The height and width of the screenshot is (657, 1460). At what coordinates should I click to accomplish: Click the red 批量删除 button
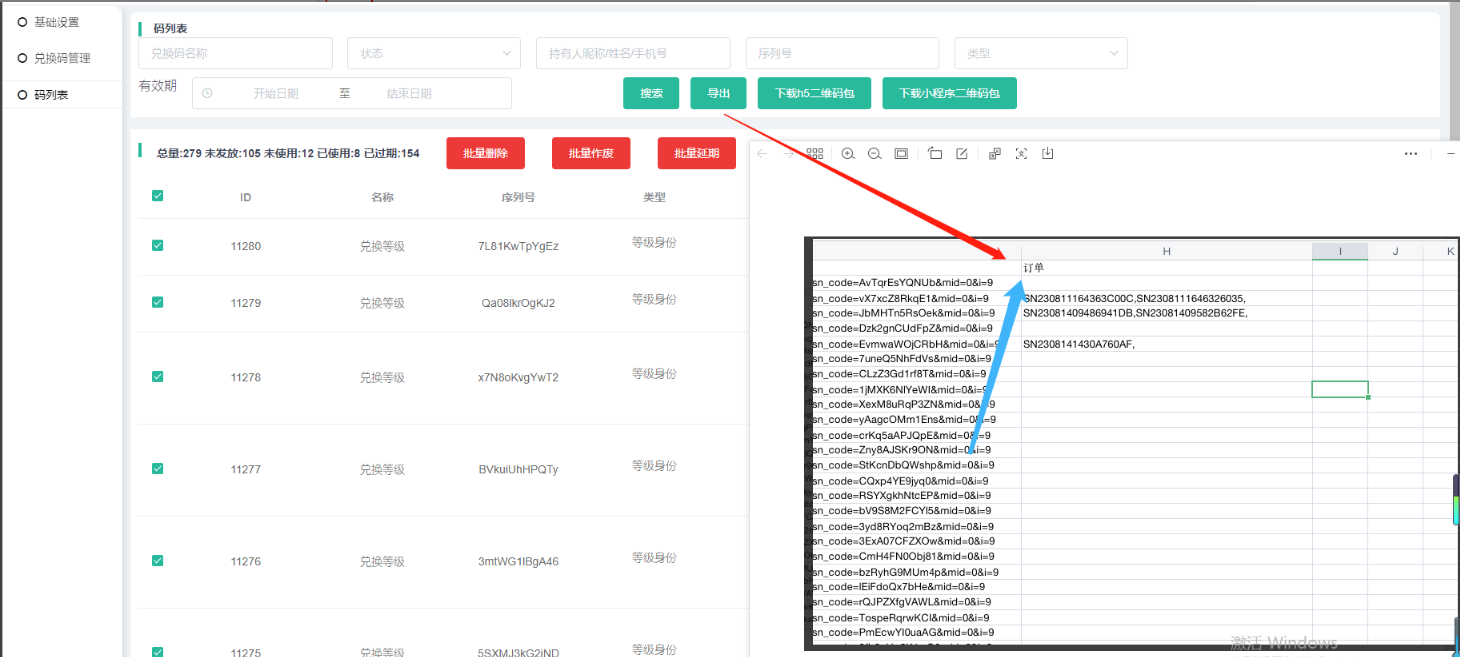(x=485, y=153)
